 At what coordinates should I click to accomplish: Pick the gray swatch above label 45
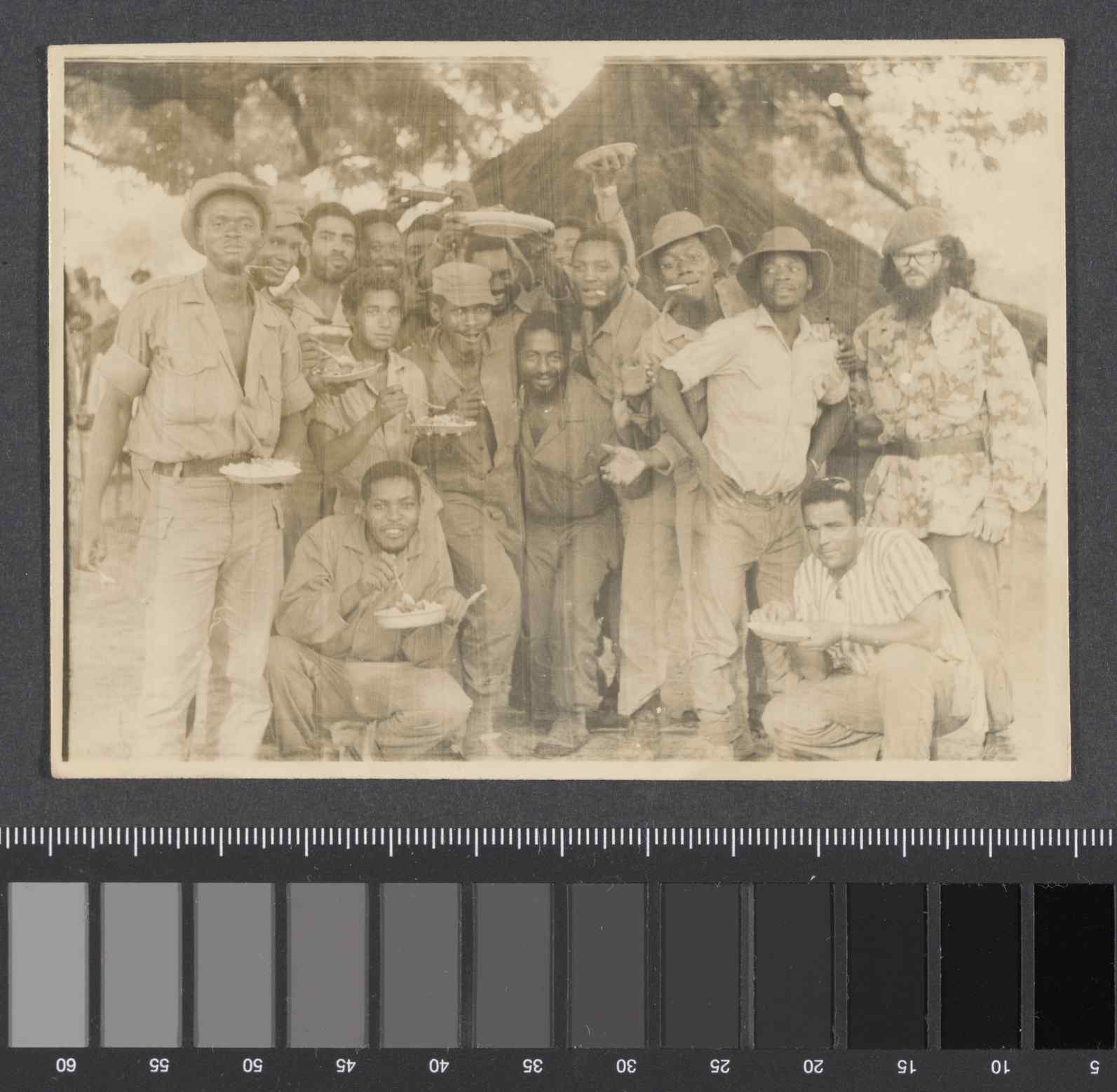327,964
